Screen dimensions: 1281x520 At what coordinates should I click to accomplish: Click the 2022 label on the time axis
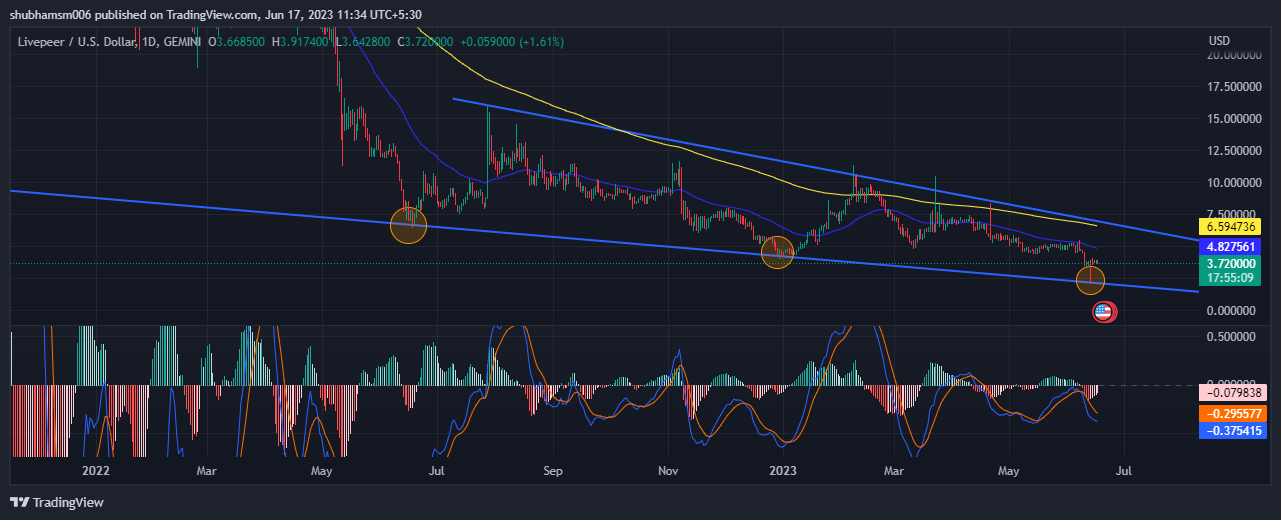pyautogui.click(x=96, y=469)
